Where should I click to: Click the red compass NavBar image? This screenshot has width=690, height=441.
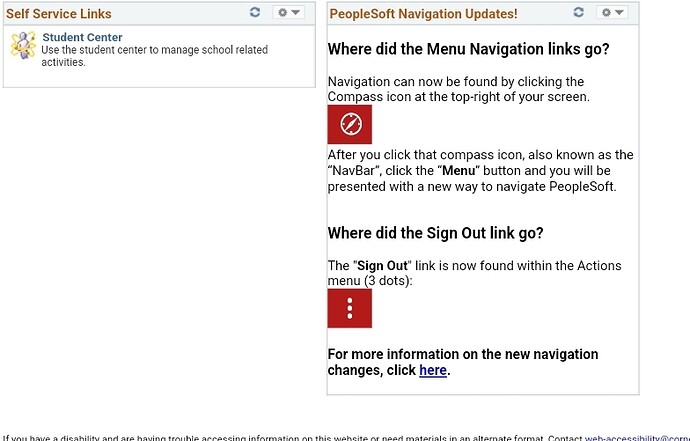[350, 124]
